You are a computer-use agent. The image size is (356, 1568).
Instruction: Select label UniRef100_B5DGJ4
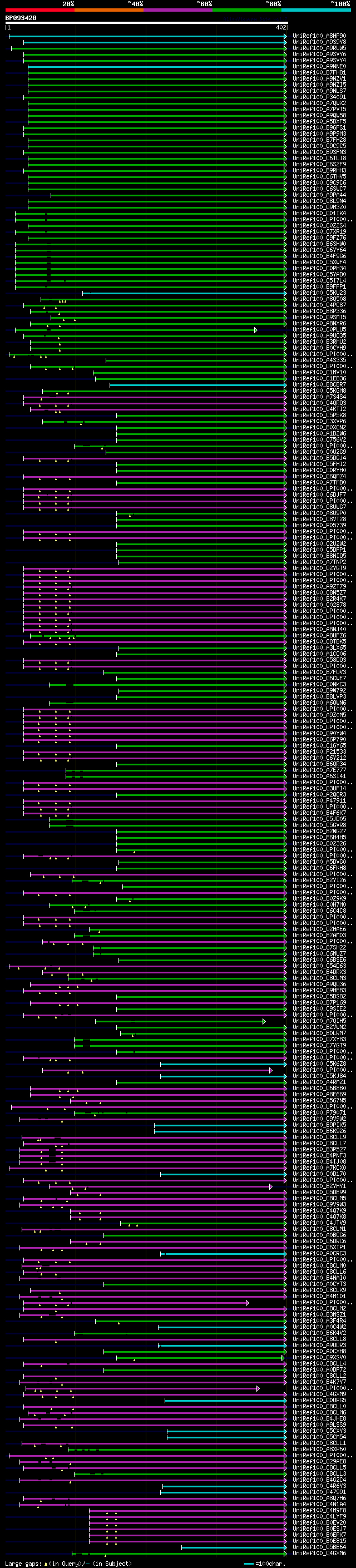tap(319, 458)
